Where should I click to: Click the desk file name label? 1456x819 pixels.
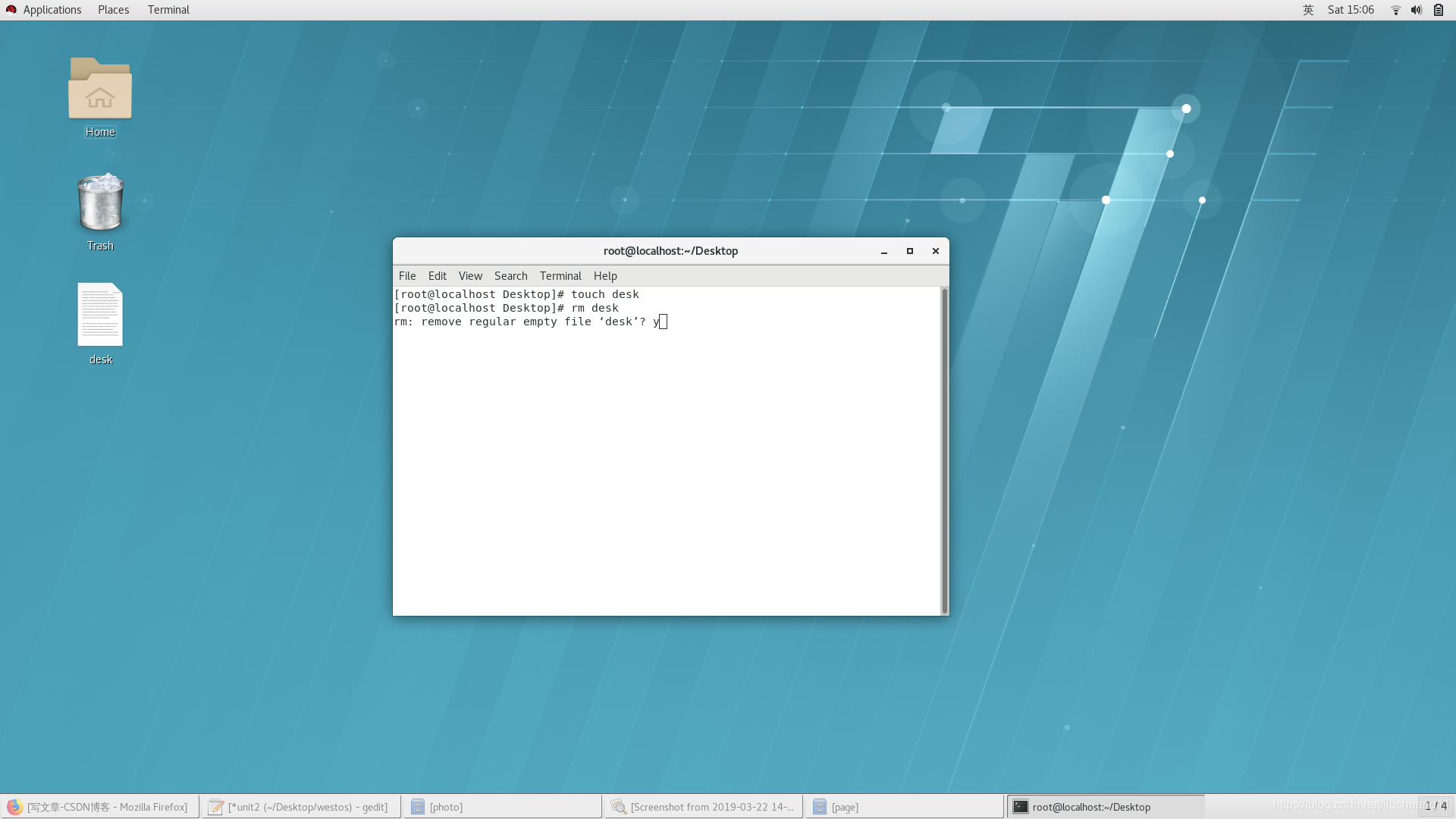coord(100,359)
